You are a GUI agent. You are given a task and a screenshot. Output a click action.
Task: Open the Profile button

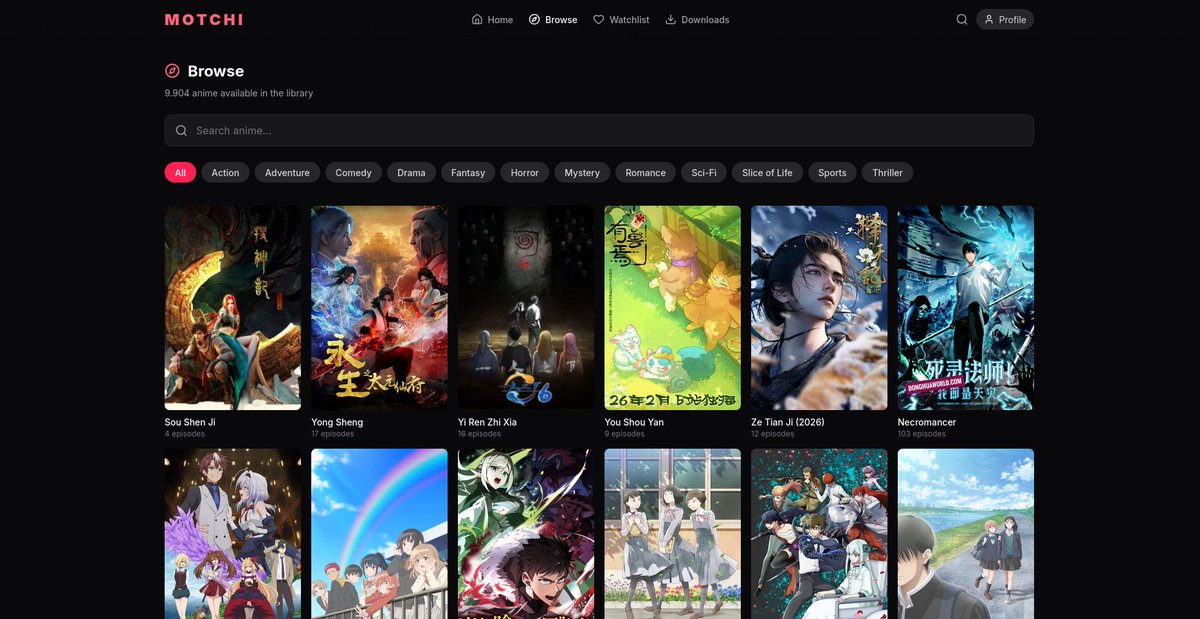point(1005,19)
